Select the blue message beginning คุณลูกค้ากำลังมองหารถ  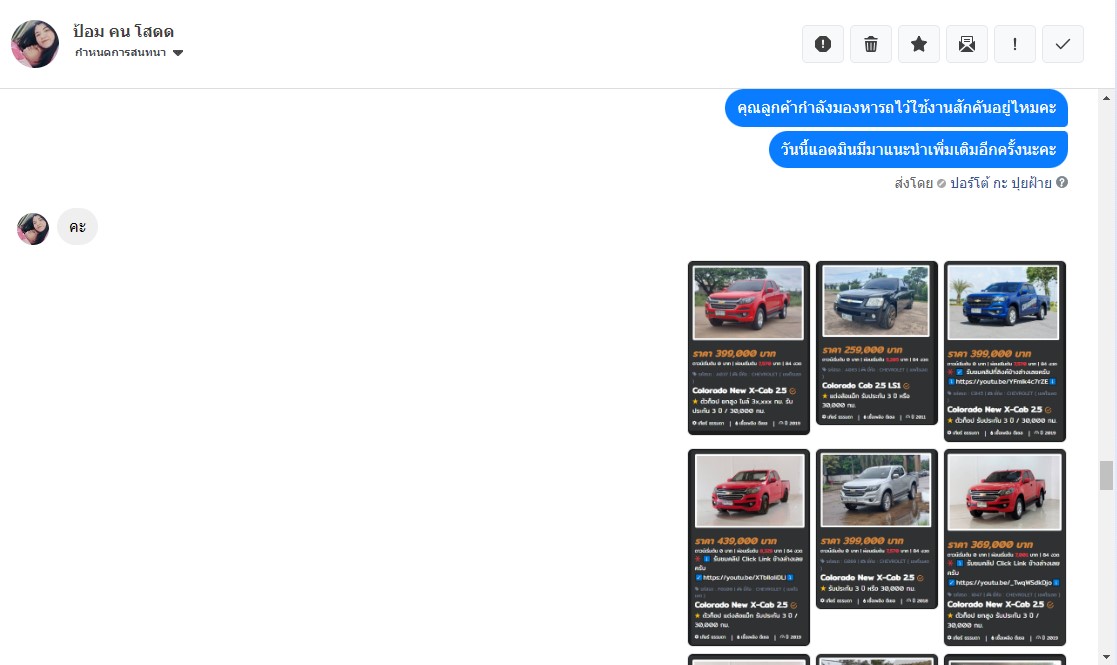pyautogui.click(x=896, y=108)
